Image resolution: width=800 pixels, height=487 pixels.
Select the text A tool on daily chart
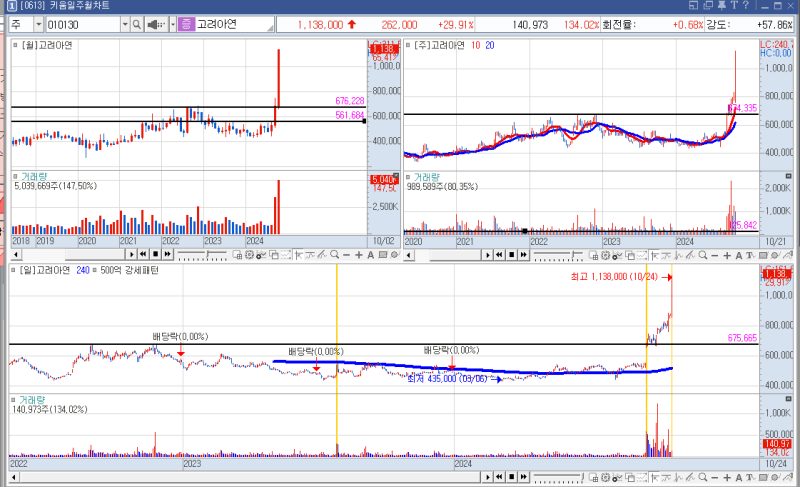(x=739, y=477)
